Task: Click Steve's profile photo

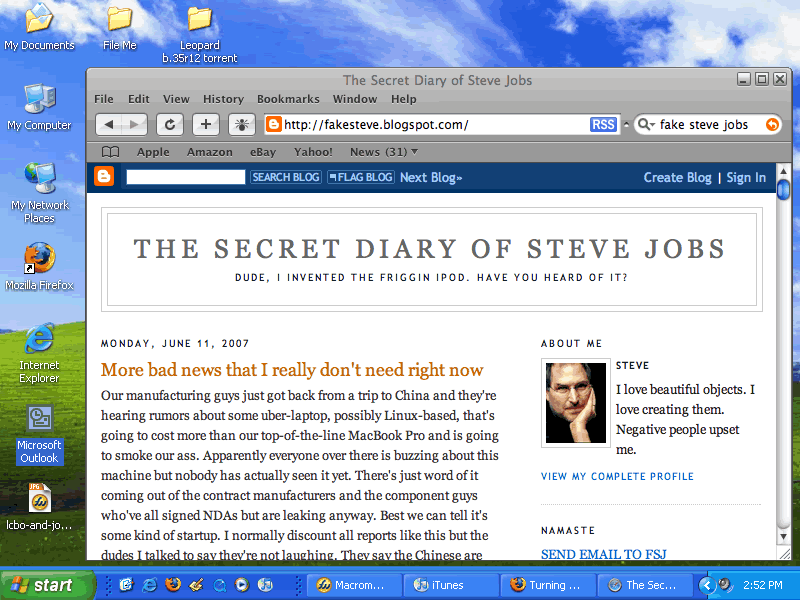Action: 576,403
